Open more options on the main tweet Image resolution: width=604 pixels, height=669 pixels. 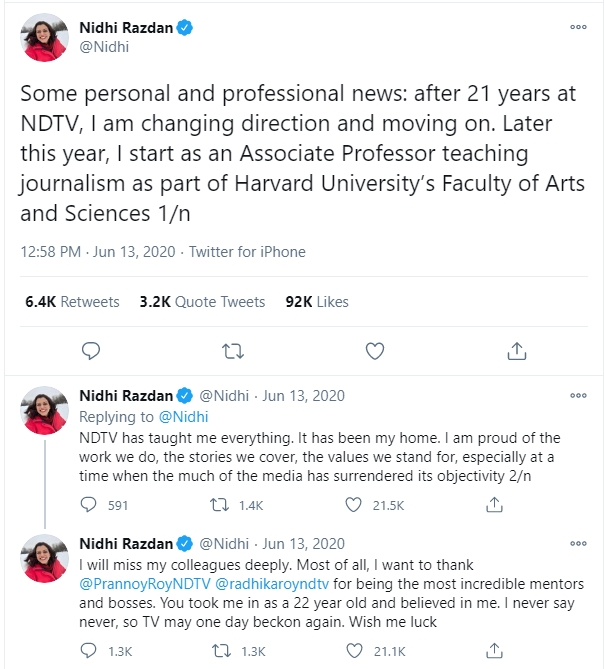coord(578,27)
